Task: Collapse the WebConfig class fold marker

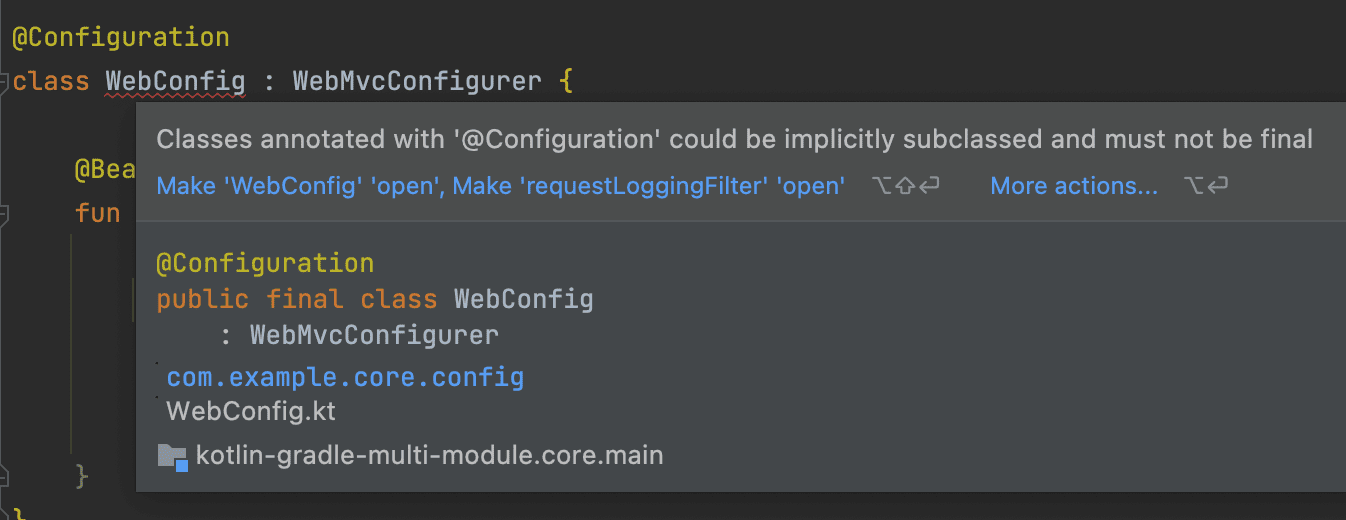Action: 5,82
